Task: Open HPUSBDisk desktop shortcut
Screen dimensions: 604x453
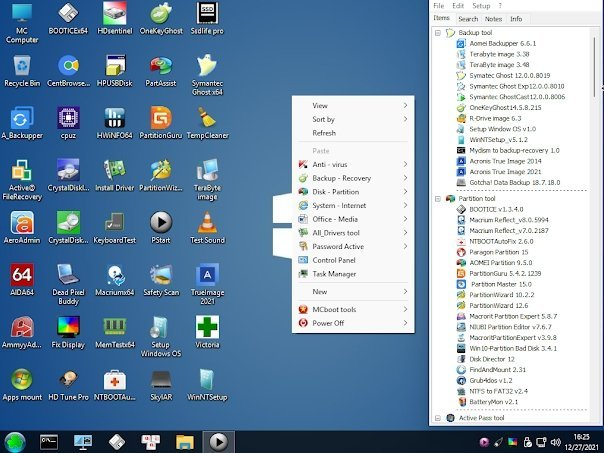Action: 114,71
